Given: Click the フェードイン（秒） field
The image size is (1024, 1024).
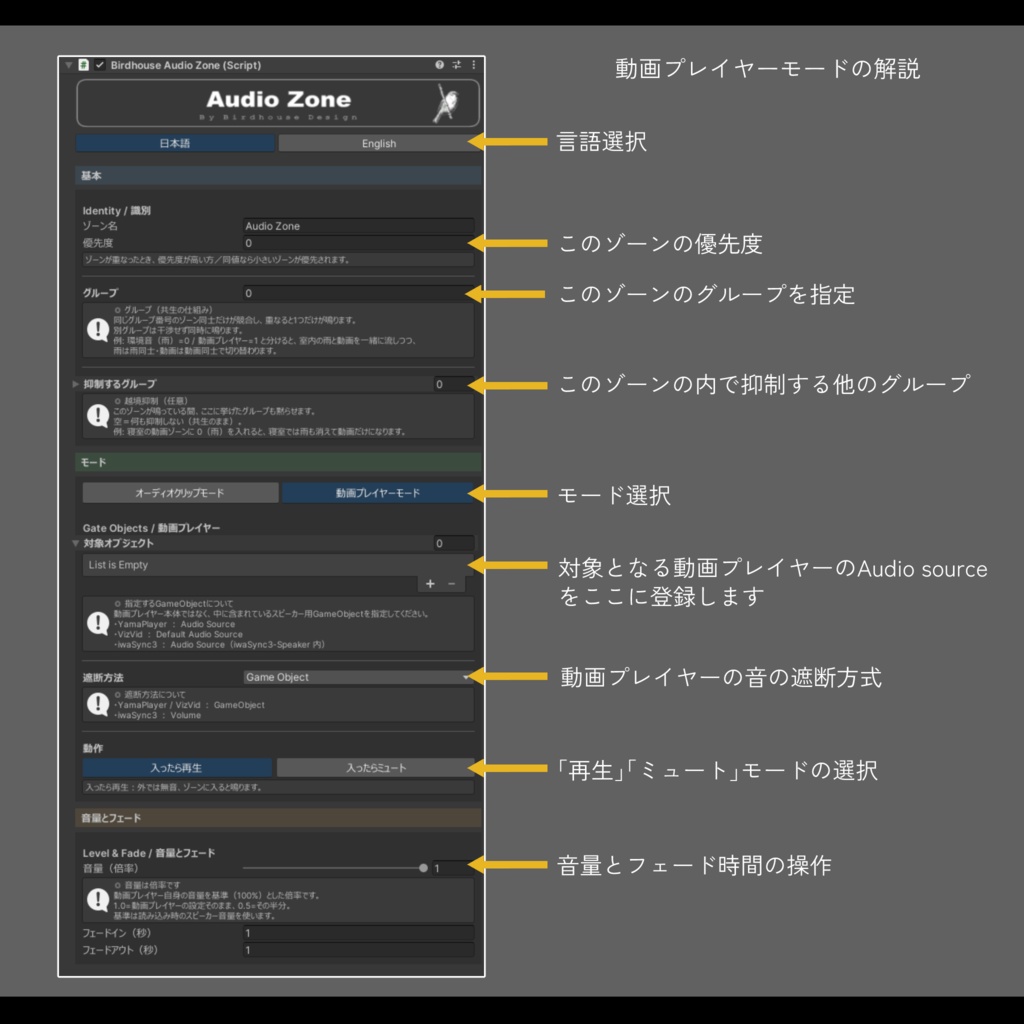Looking at the screenshot, I should (358, 933).
